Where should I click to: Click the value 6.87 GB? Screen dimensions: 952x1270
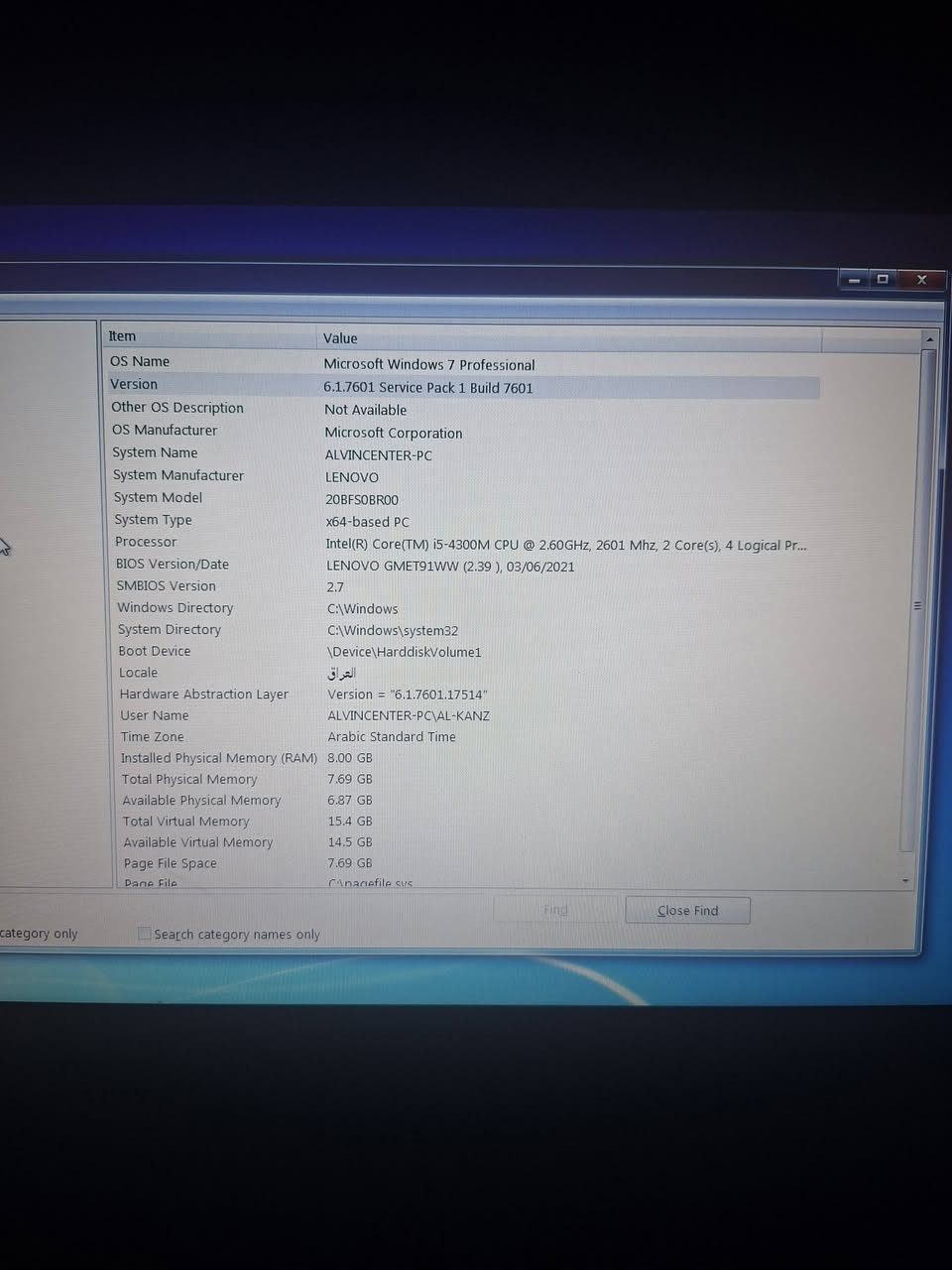pos(350,800)
